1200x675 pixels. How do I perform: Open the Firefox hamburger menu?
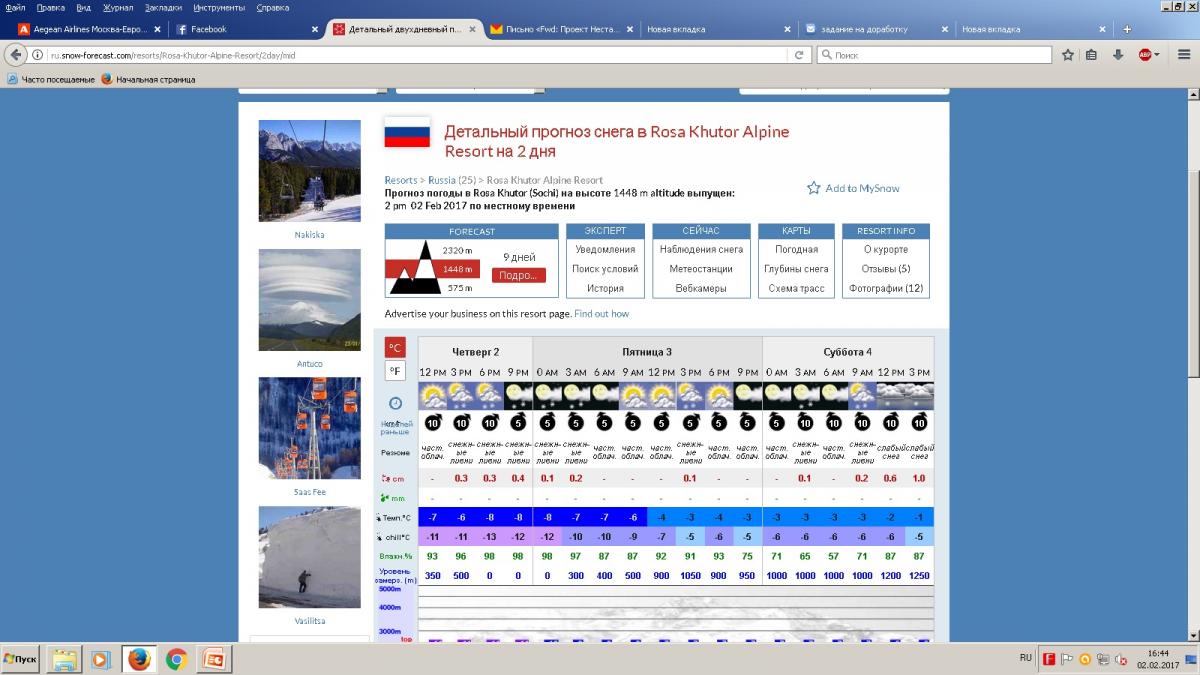[x=1182, y=55]
